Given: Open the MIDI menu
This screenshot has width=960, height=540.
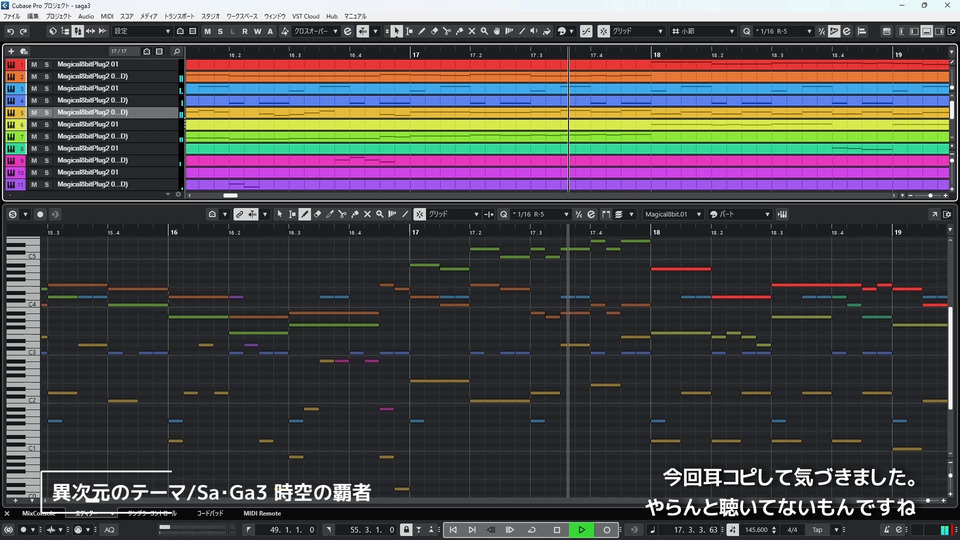Looking at the screenshot, I should 107,17.
